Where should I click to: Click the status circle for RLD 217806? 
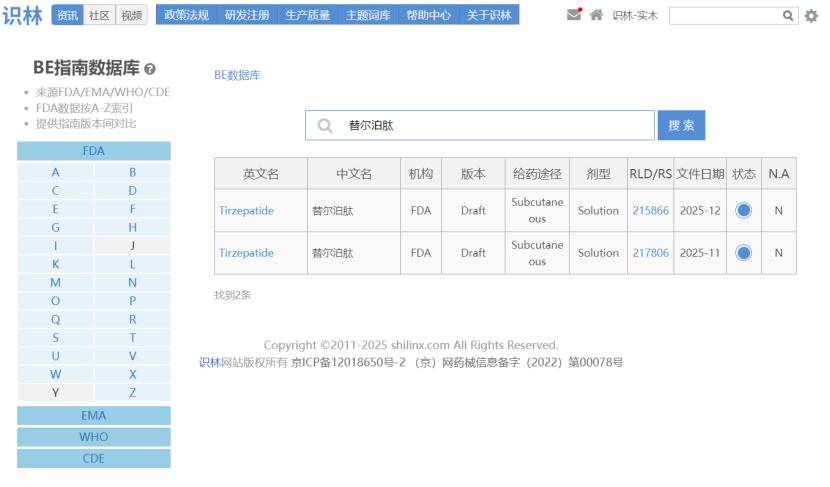(743, 253)
